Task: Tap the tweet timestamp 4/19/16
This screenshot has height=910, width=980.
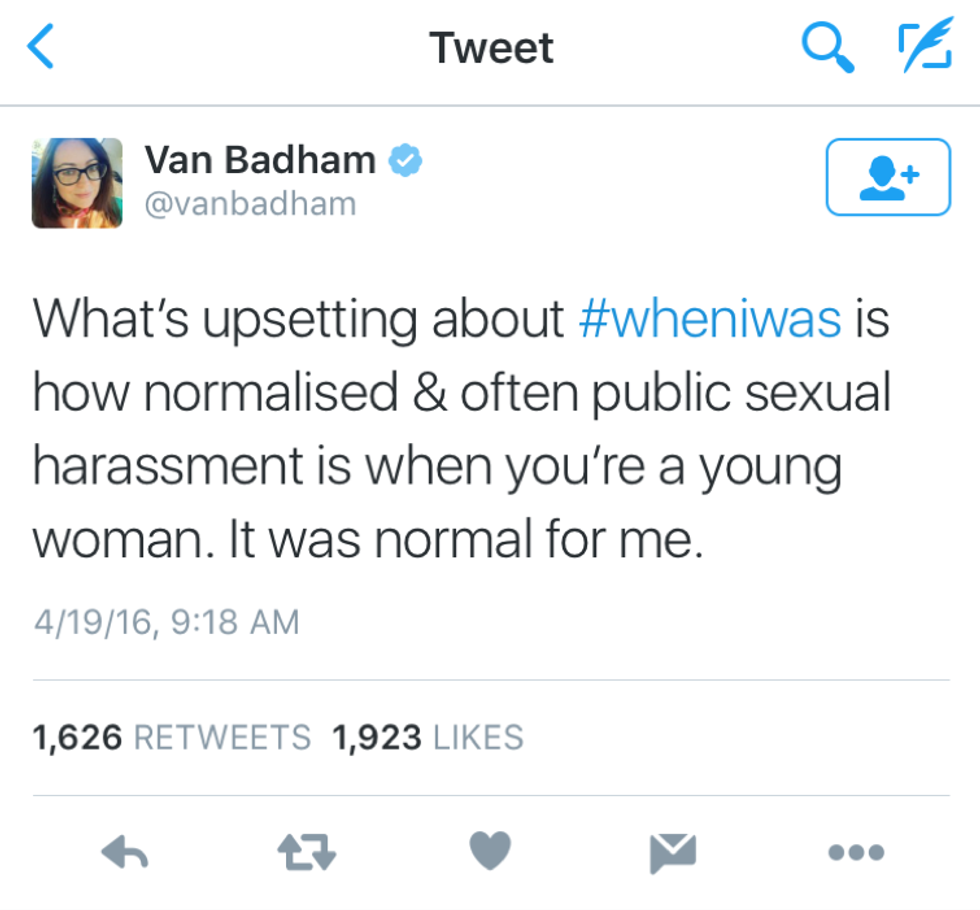Action: coord(166,622)
